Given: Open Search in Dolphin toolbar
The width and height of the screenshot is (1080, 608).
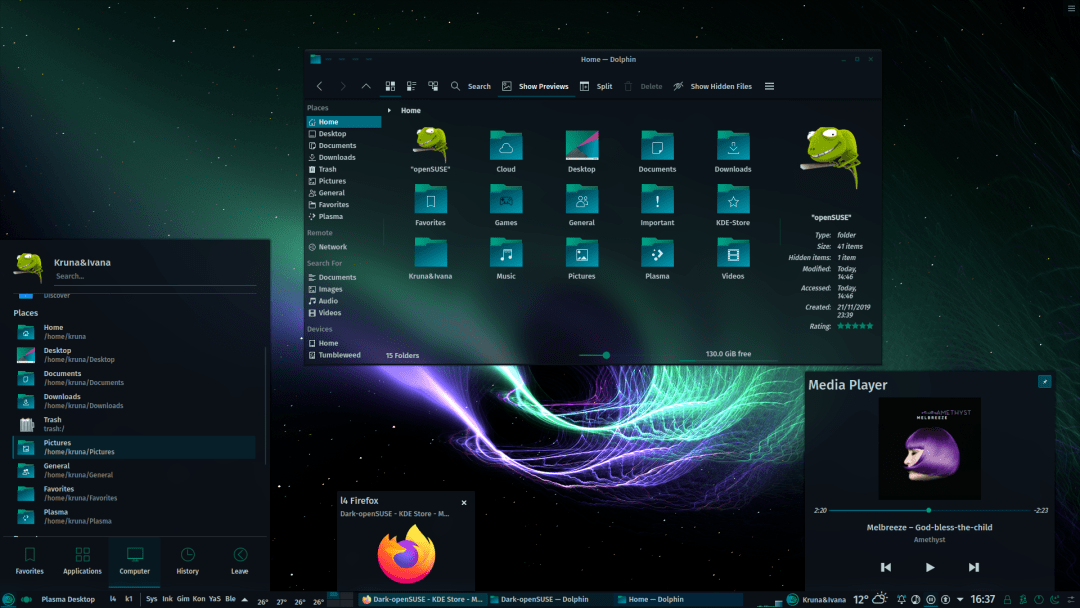Looking at the screenshot, I should click(x=470, y=86).
